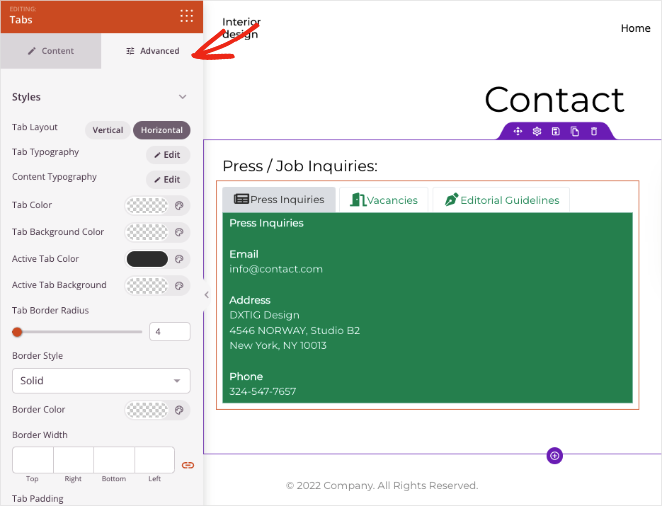Click duplicate icon in purple block toolbar

[x=575, y=131]
